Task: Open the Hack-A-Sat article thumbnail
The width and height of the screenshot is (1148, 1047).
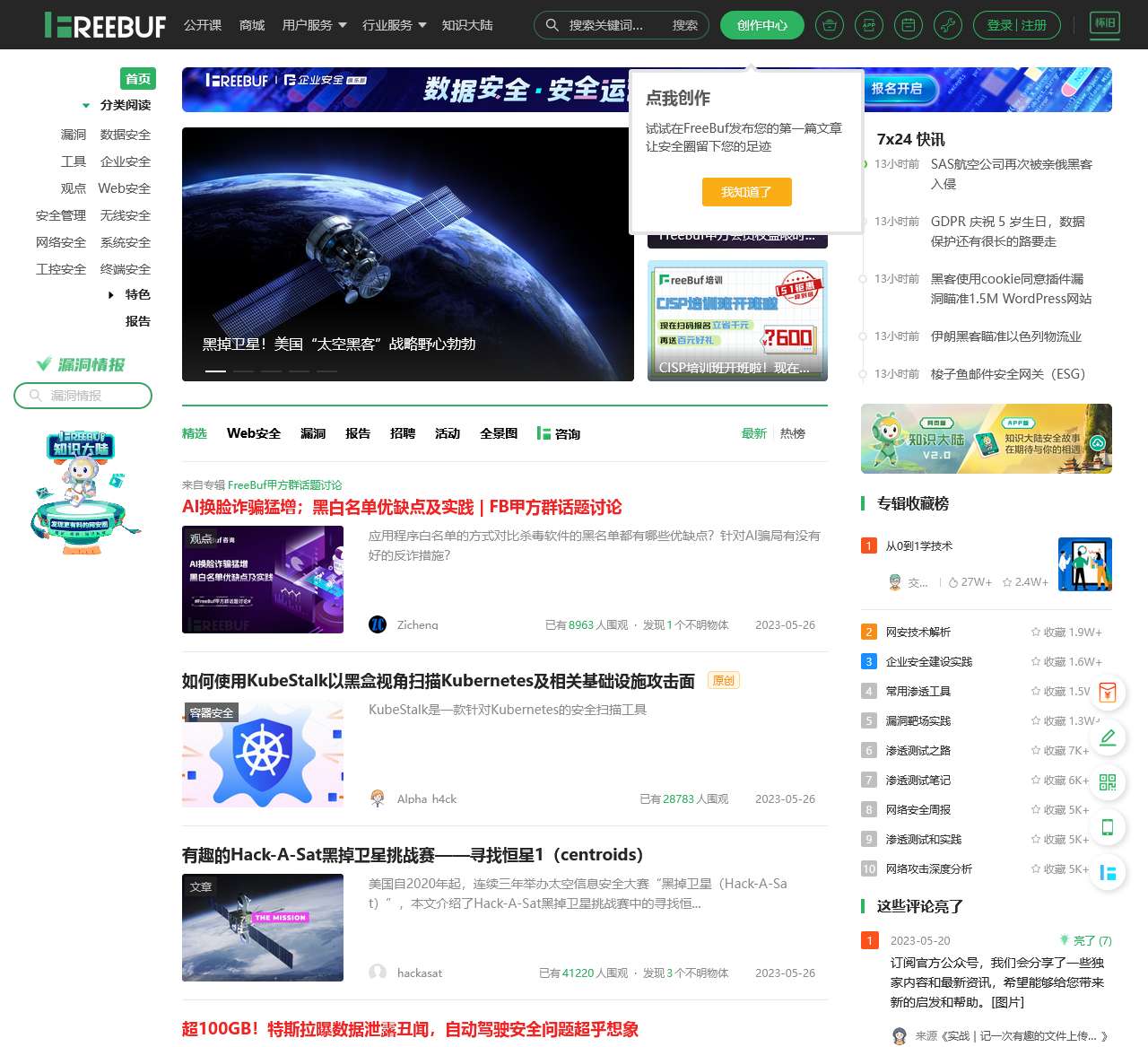Action: 263,928
